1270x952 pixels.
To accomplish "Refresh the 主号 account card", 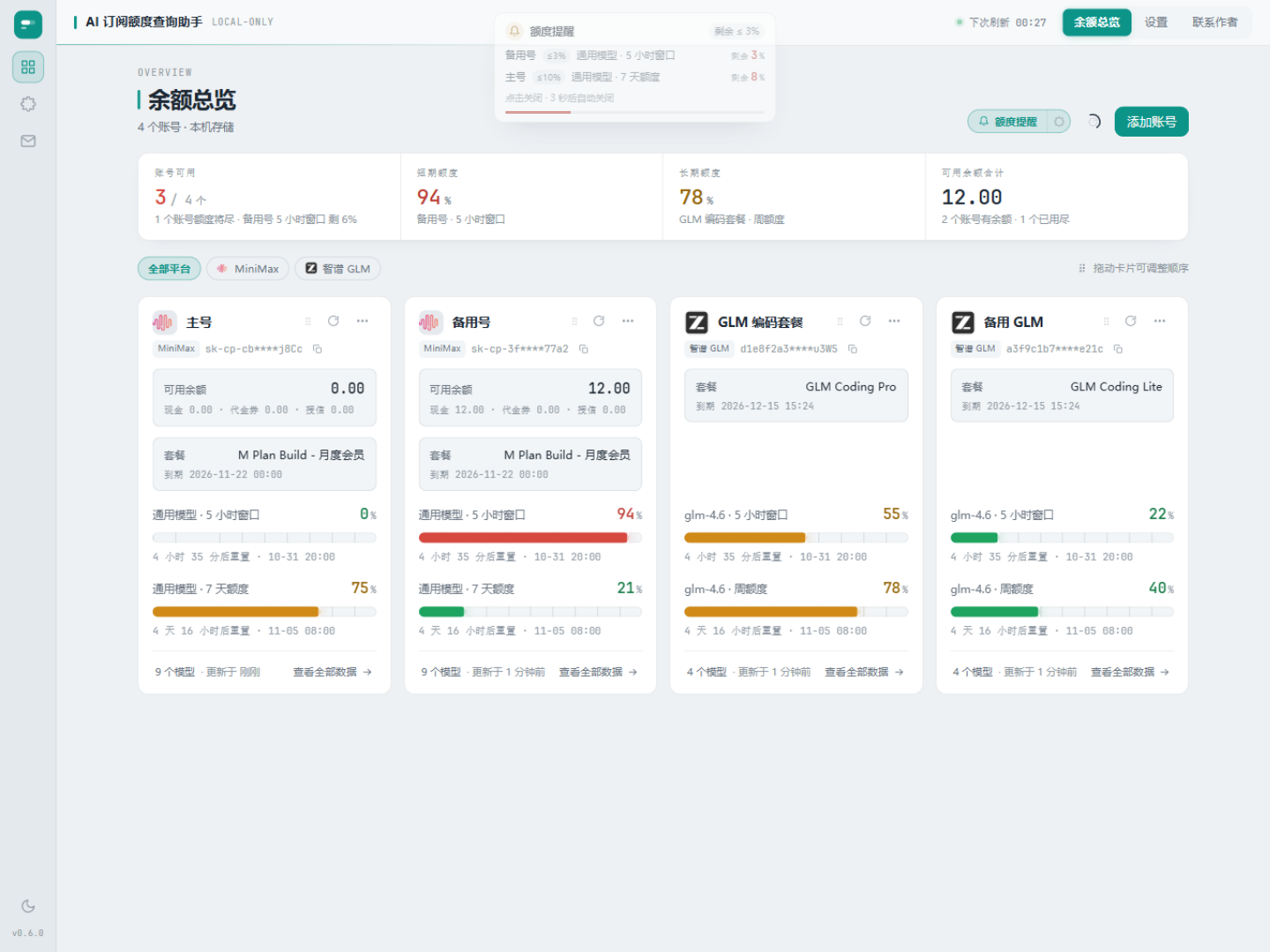I will coord(333,321).
